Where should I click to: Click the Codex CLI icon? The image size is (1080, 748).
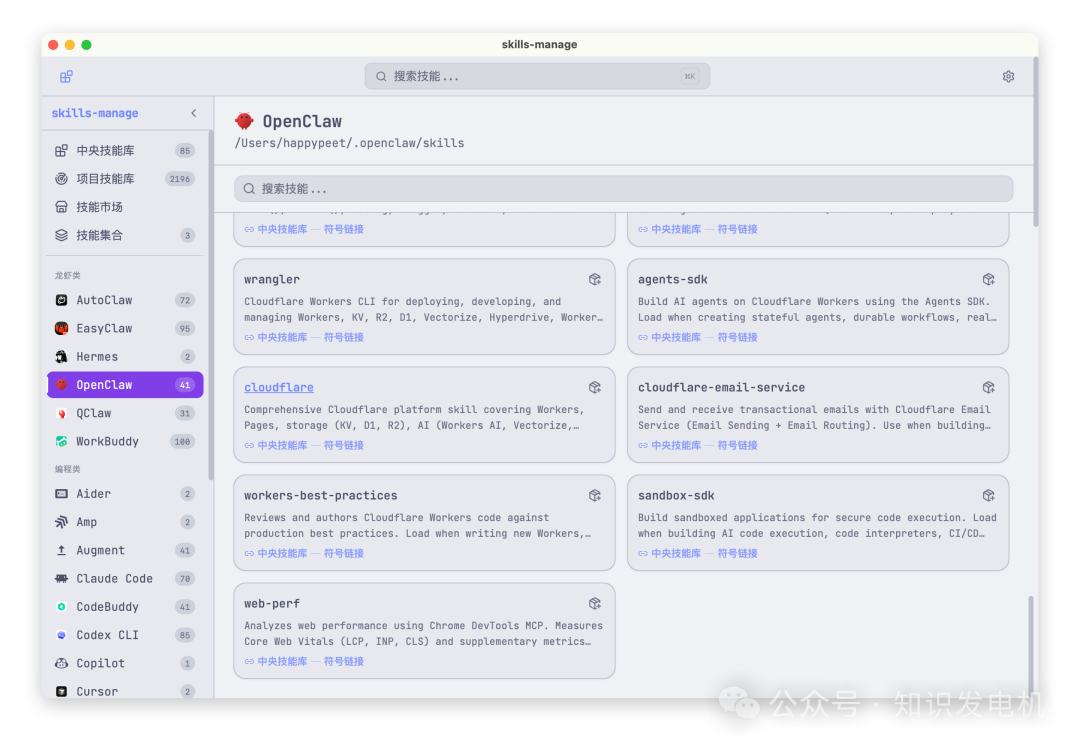(61, 635)
